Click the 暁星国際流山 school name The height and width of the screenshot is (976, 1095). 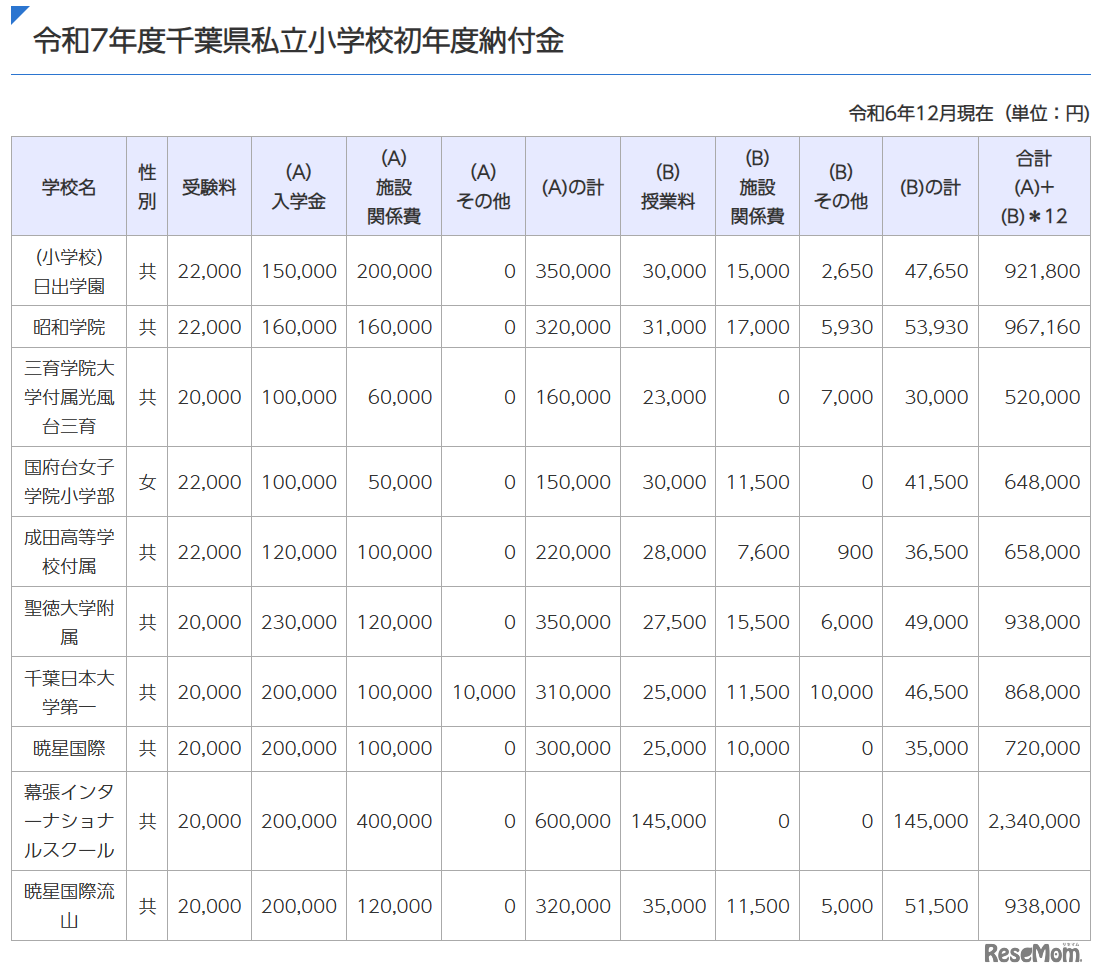click(67, 905)
